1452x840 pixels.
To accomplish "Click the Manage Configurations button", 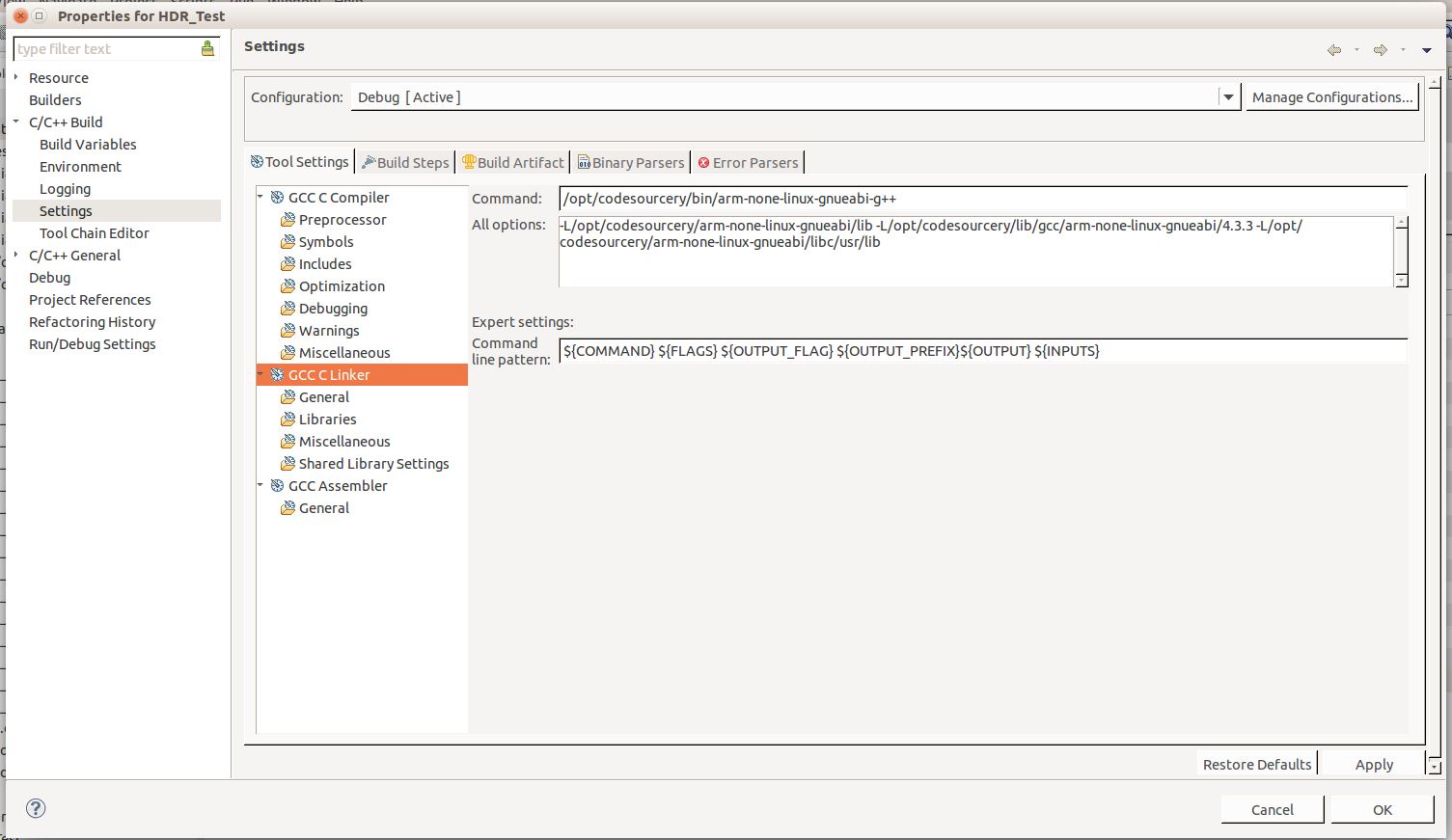I will (x=1331, y=96).
